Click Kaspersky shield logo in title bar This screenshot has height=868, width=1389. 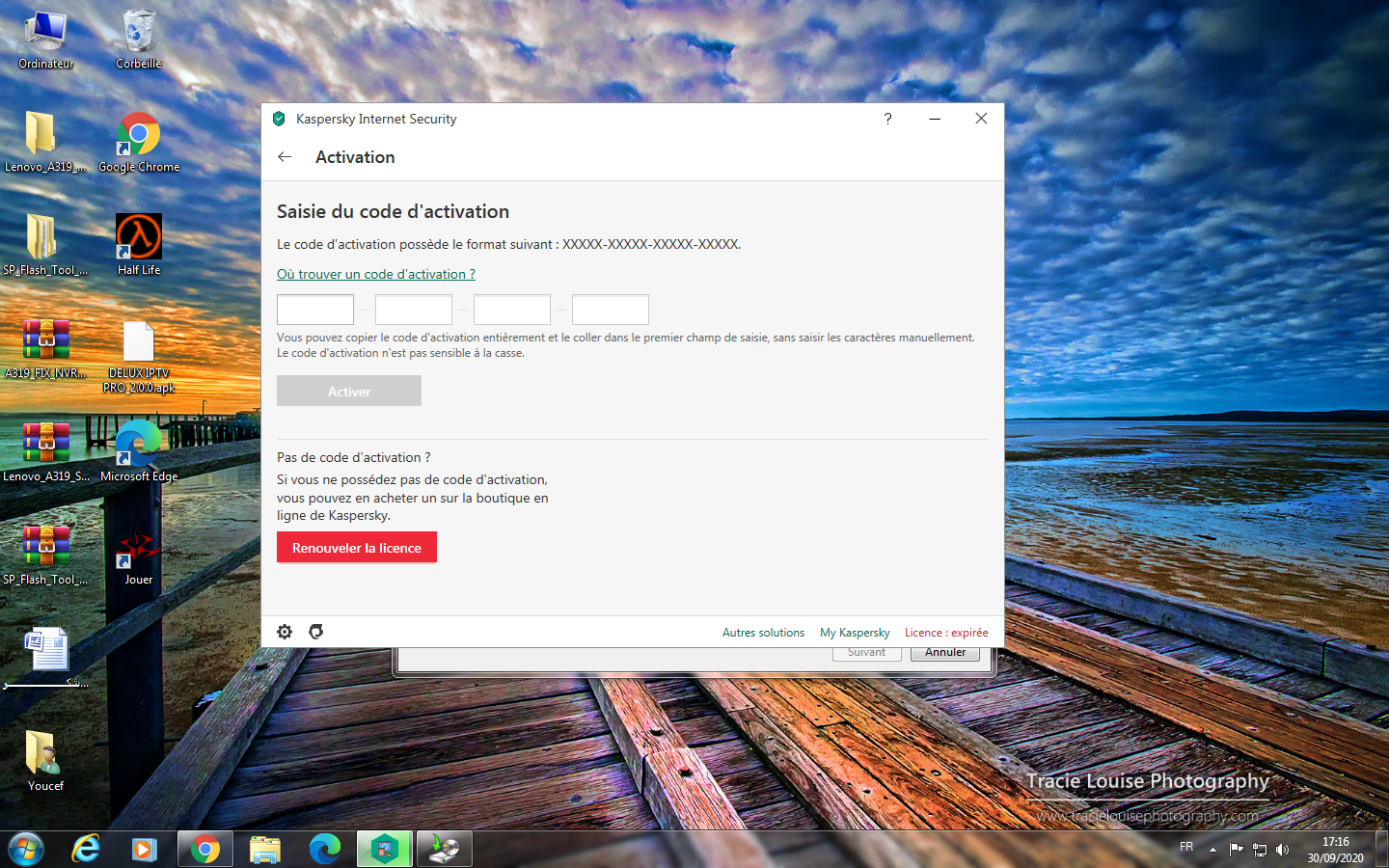tap(279, 119)
